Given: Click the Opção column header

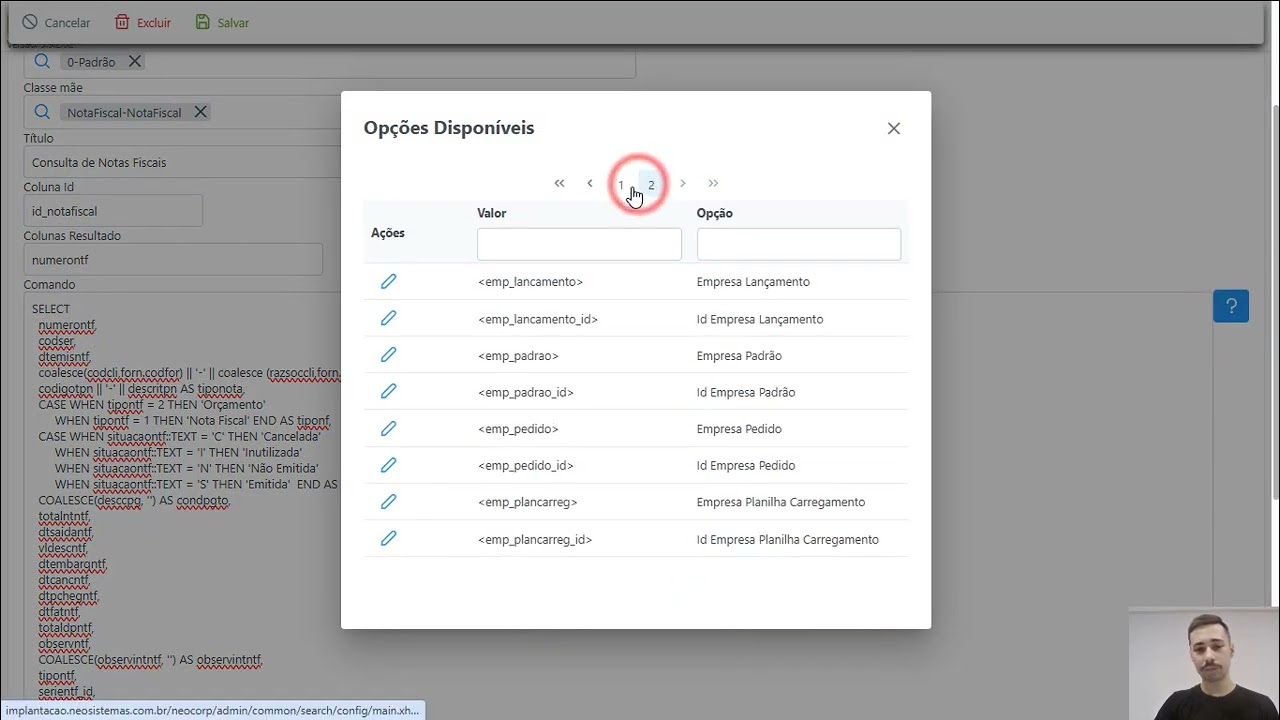Looking at the screenshot, I should [x=715, y=213].
